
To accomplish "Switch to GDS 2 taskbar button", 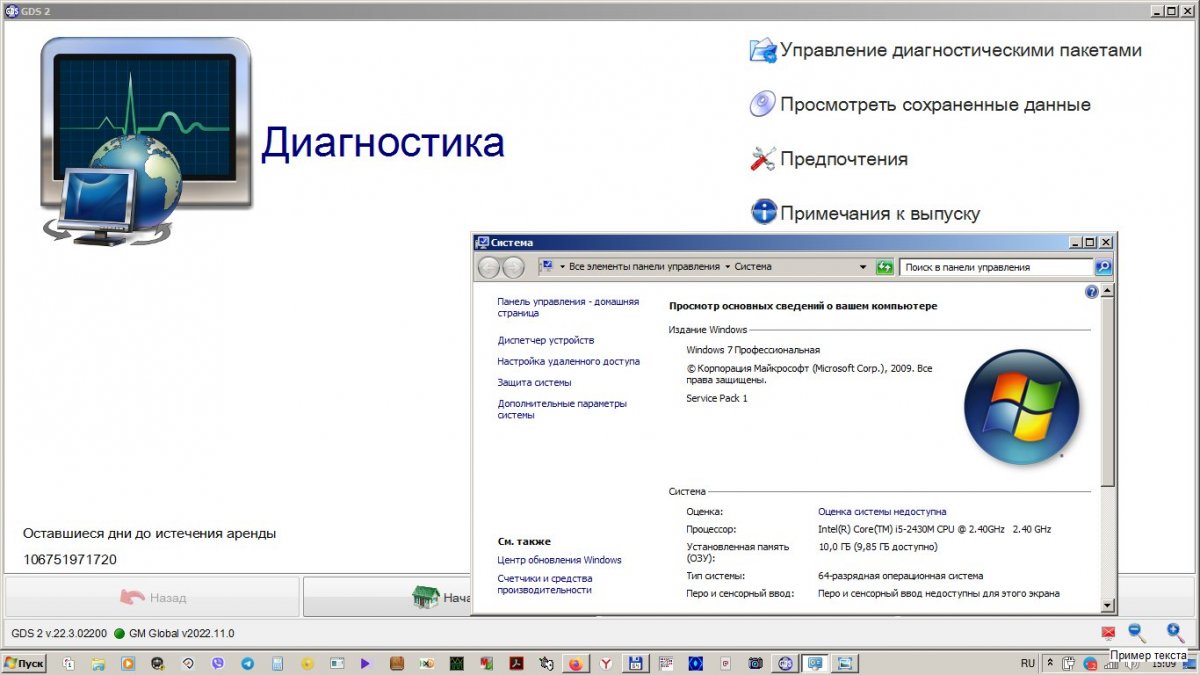I will click(785, 663).
